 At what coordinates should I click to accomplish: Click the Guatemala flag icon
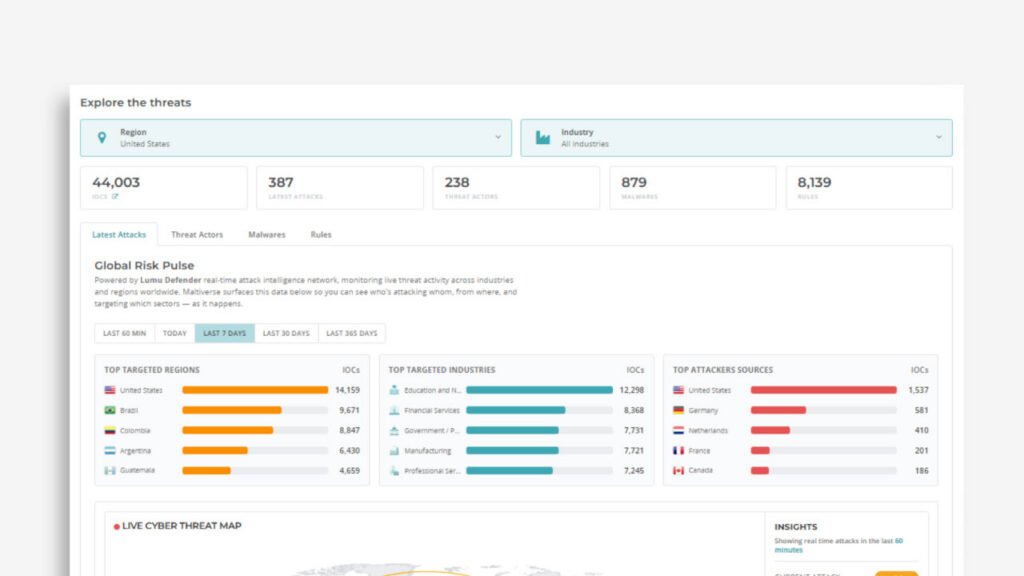[110, 470]
